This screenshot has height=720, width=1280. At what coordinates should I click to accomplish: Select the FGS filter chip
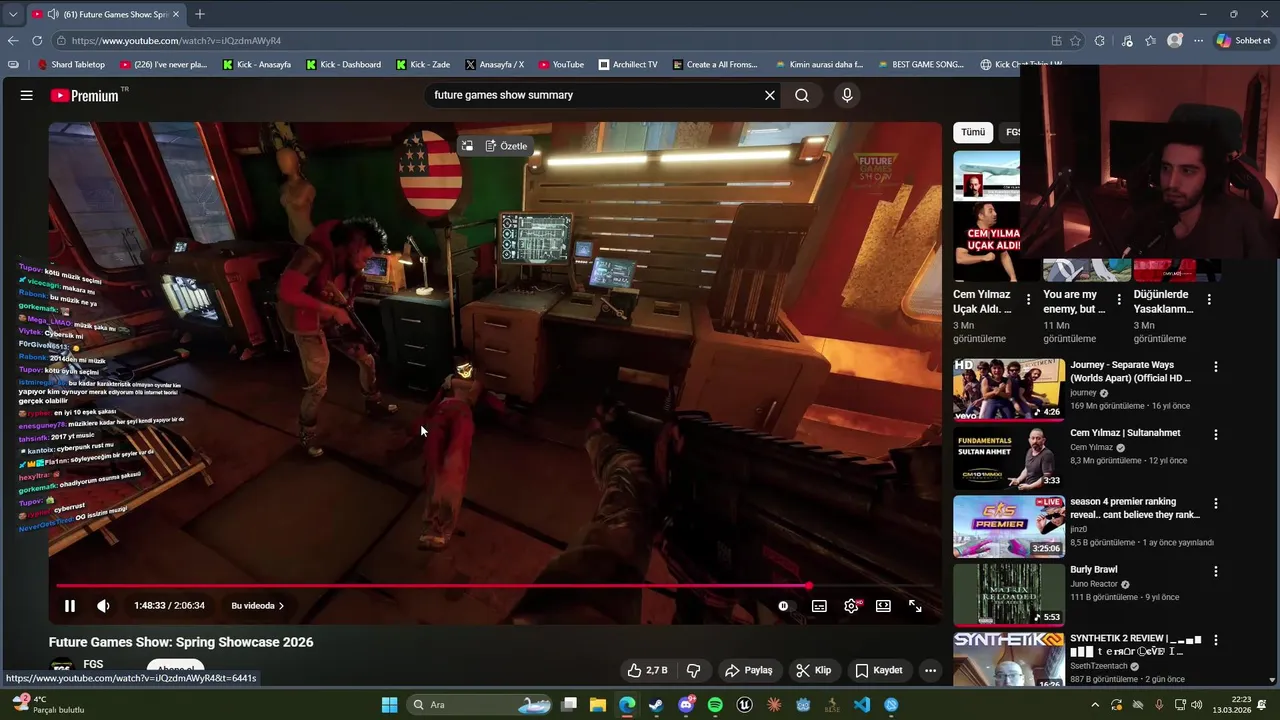[x=1011, y=132]
